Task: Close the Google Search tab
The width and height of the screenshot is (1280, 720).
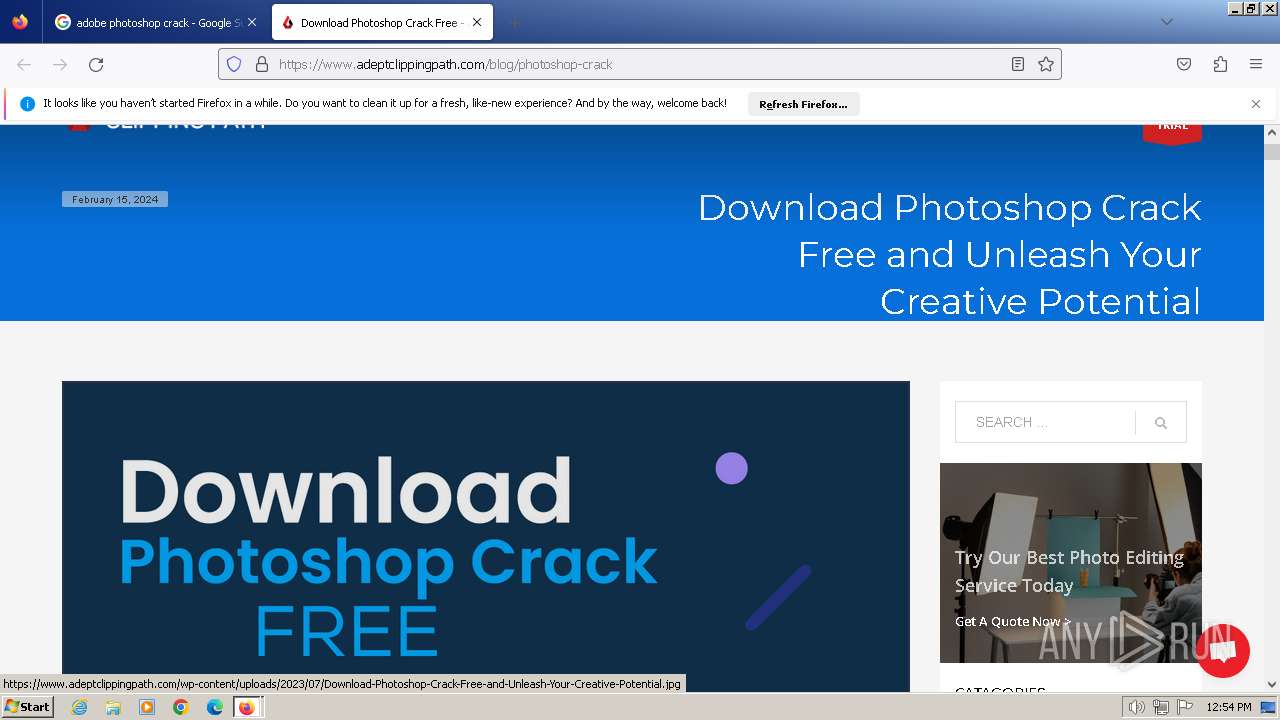Action: pos(252,22)
